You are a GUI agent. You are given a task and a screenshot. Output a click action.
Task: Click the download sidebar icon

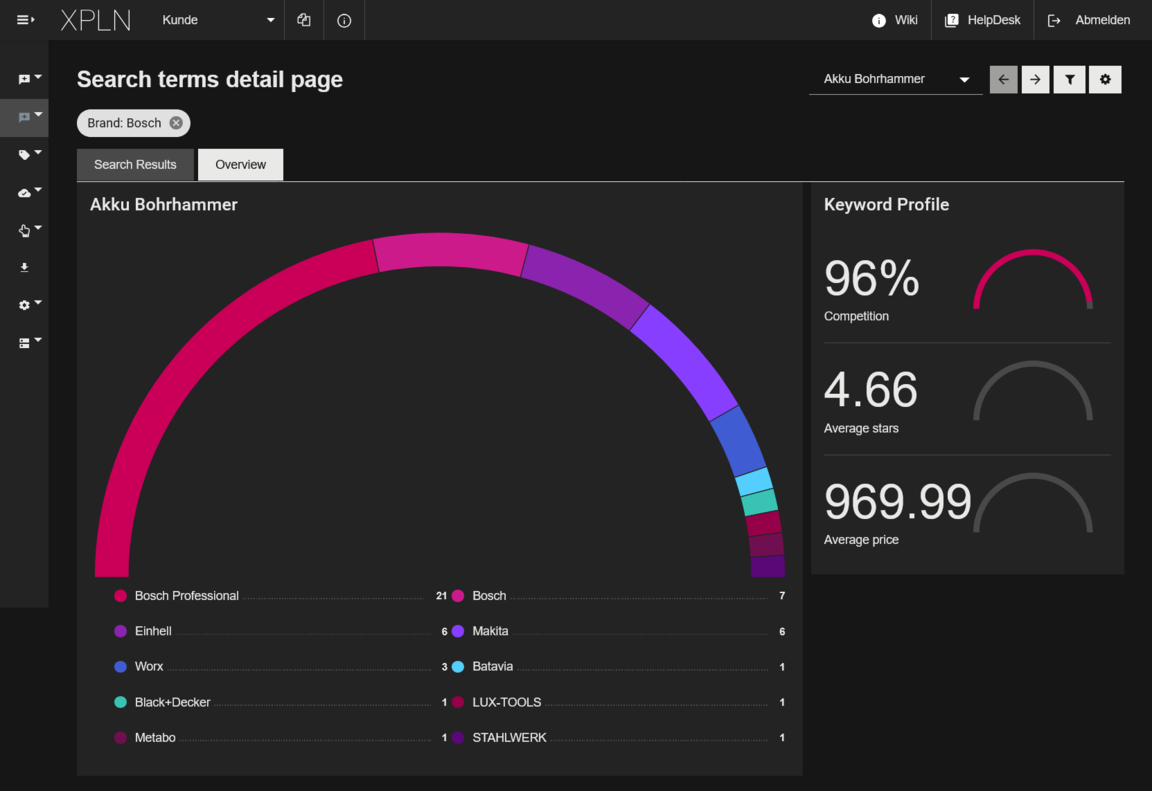click(x=24, y=268)
